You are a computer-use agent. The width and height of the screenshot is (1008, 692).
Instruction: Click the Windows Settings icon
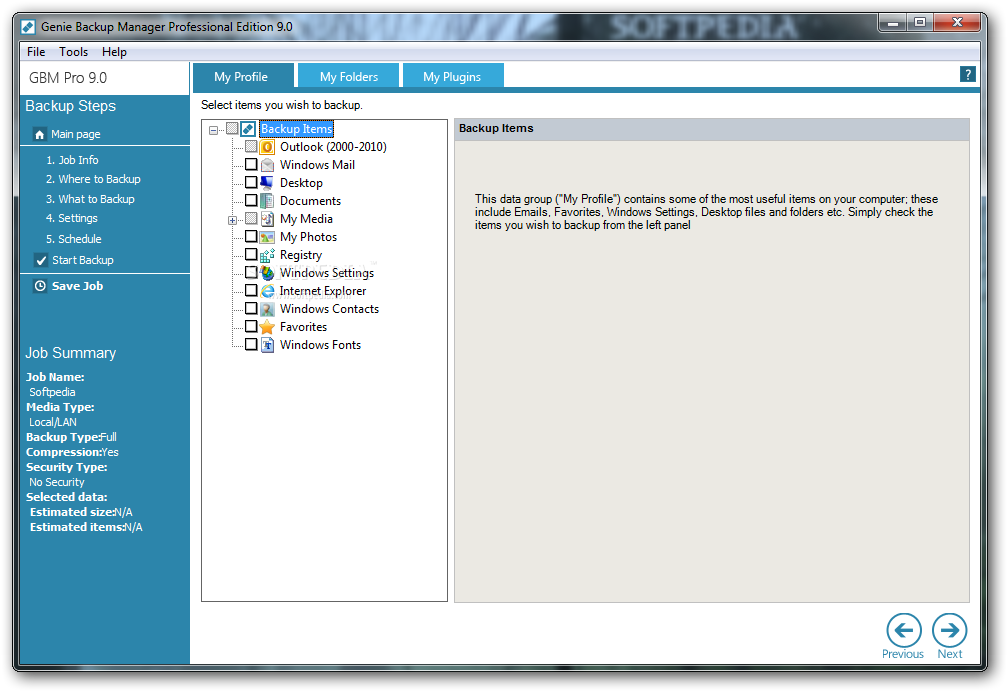(267, 273)
